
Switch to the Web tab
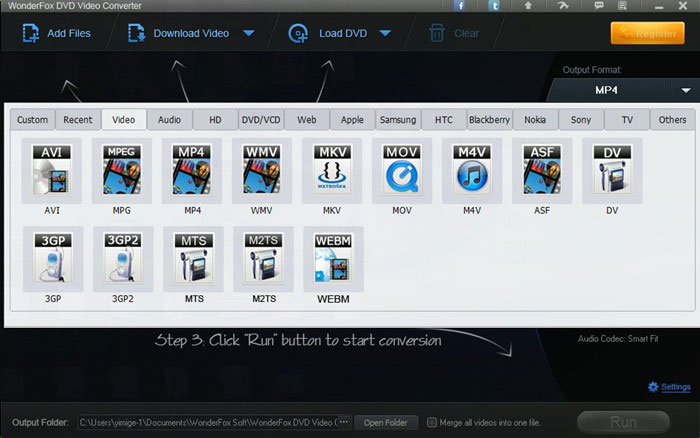coord(307,120)
